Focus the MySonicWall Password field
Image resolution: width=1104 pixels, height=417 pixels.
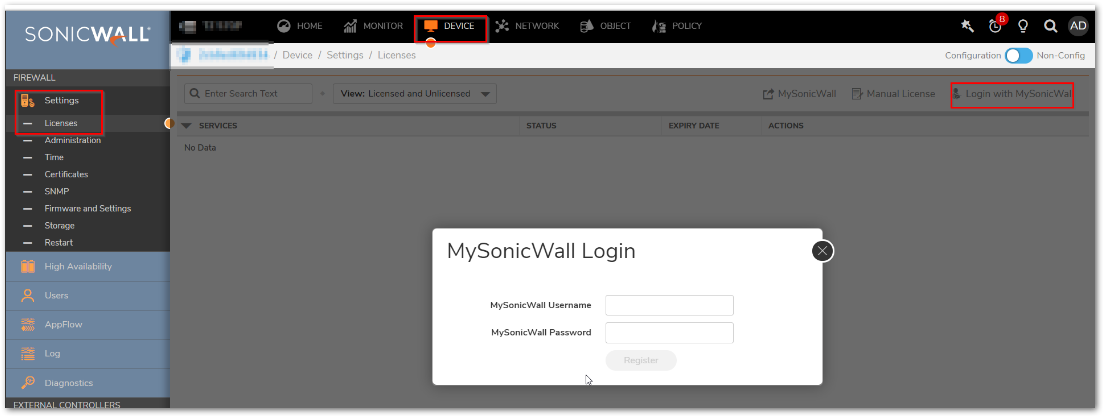click(x=669, y=333)
